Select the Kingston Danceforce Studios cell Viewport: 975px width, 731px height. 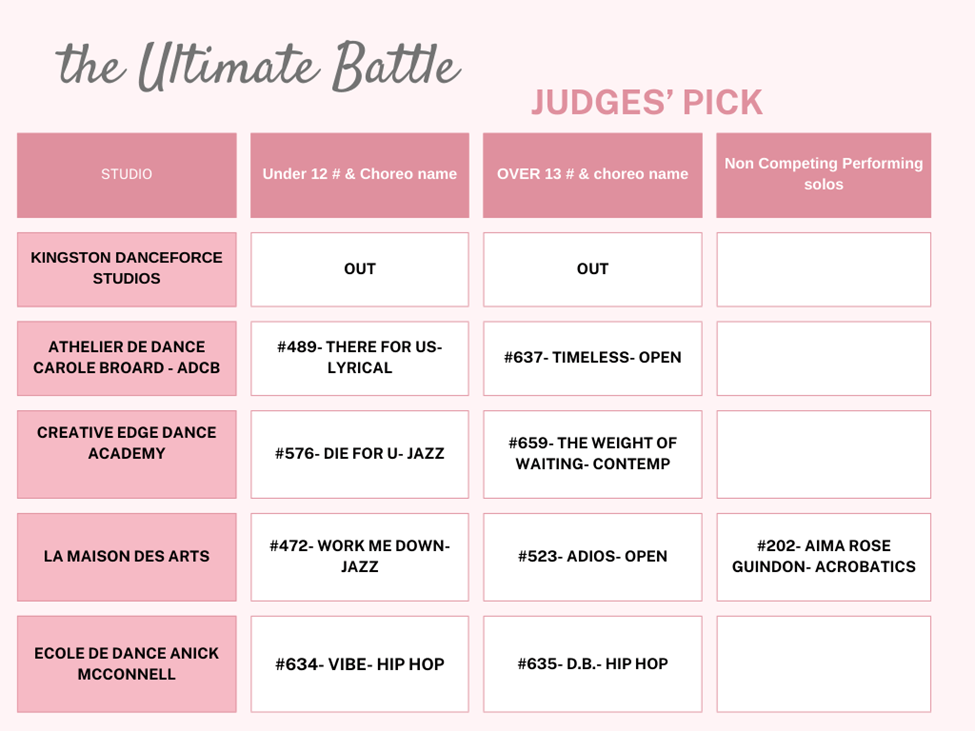click(x=127, y=268)
